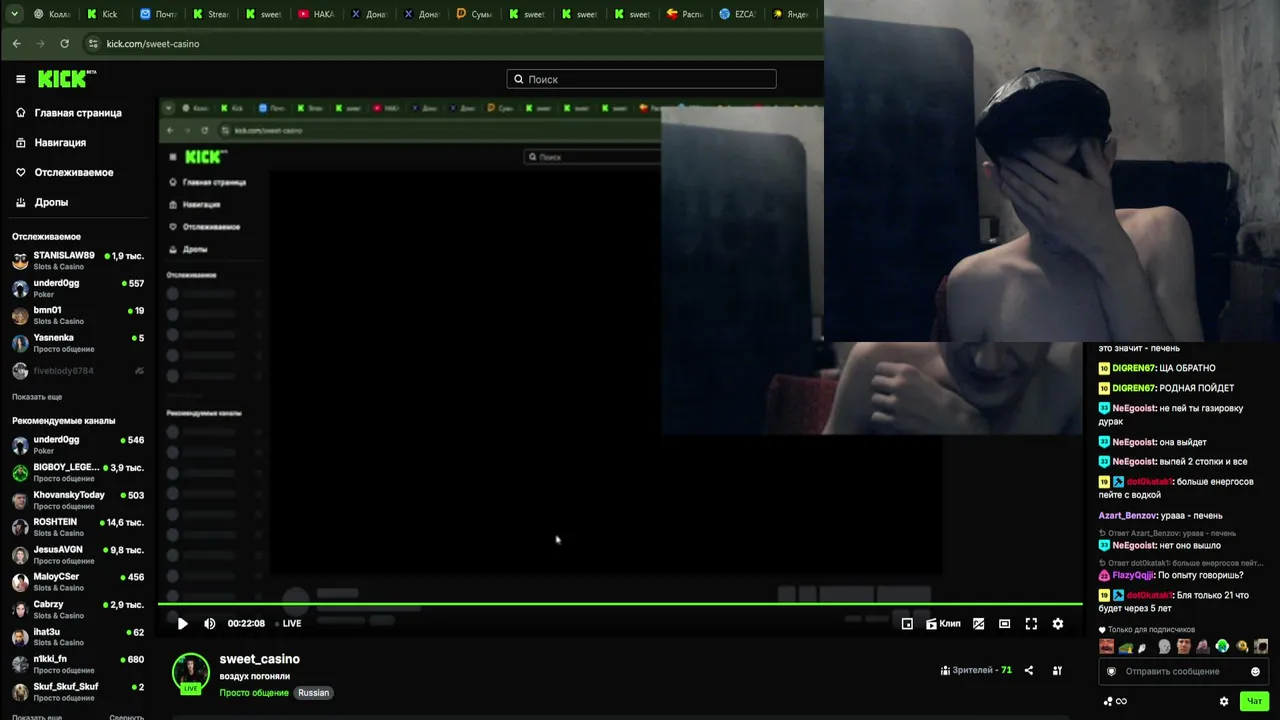Enter fullscreen with the player icon

coord(1031,623)
